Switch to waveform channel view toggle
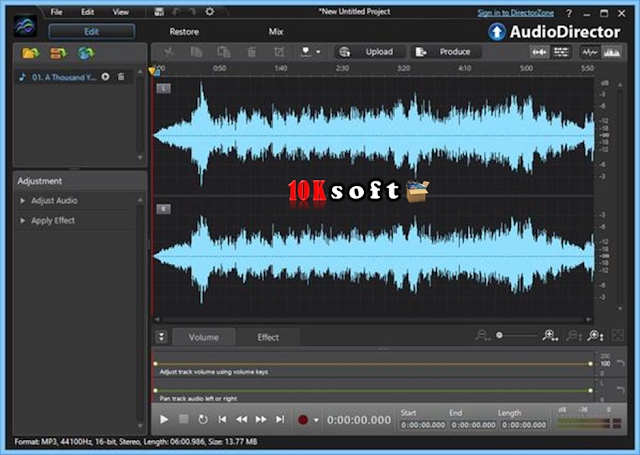 coord(540,52)
